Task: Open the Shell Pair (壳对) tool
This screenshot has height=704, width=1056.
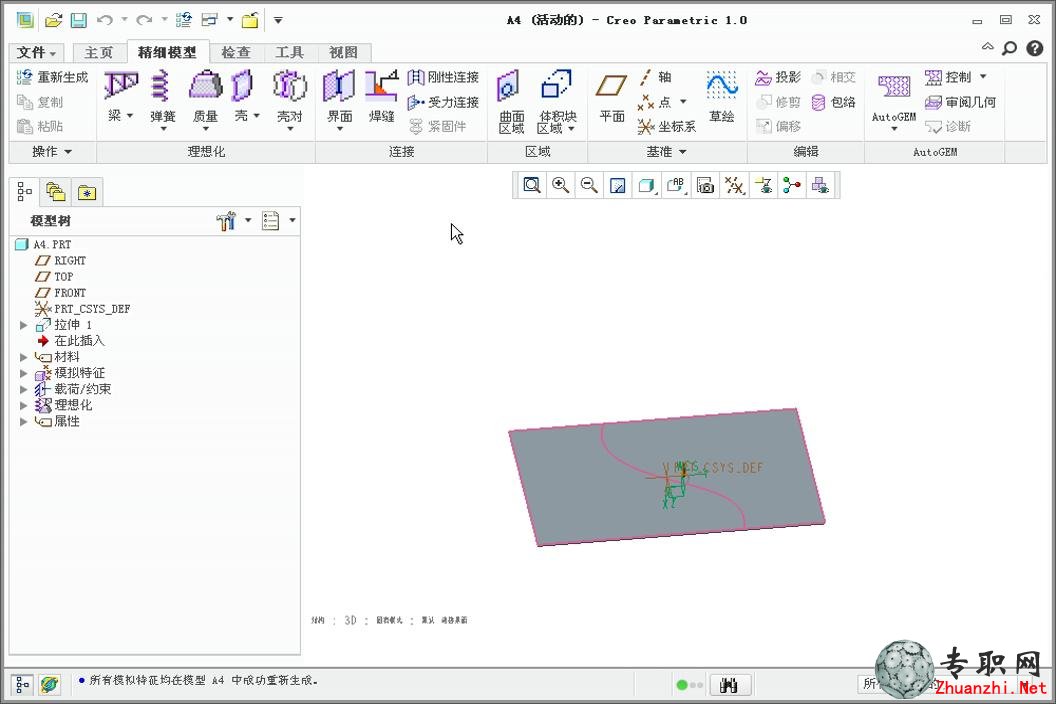Action: coord(290,98)
